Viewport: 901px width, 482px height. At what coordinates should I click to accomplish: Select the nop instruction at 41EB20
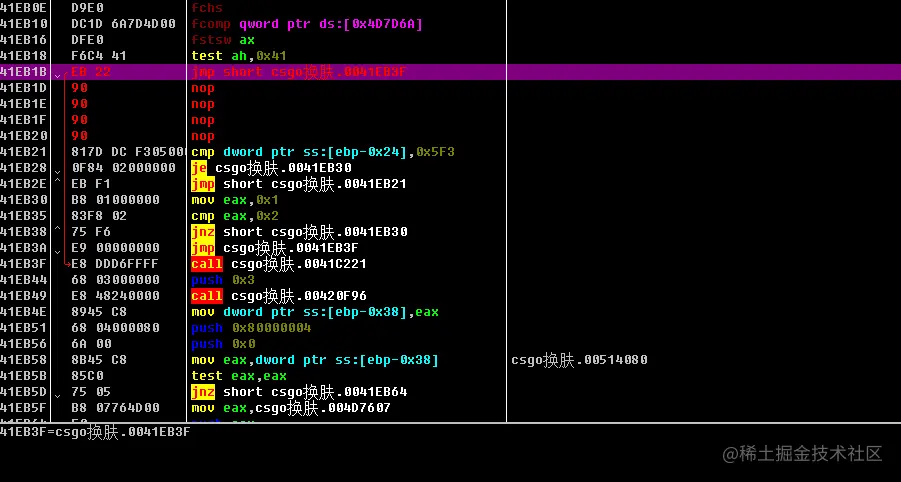[203, 136]
